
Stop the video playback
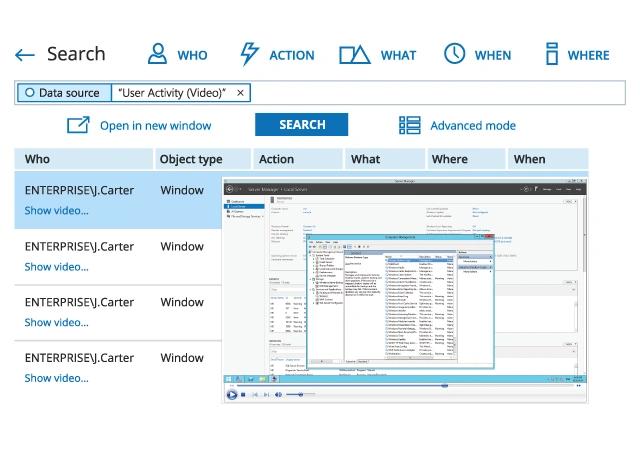243,394
